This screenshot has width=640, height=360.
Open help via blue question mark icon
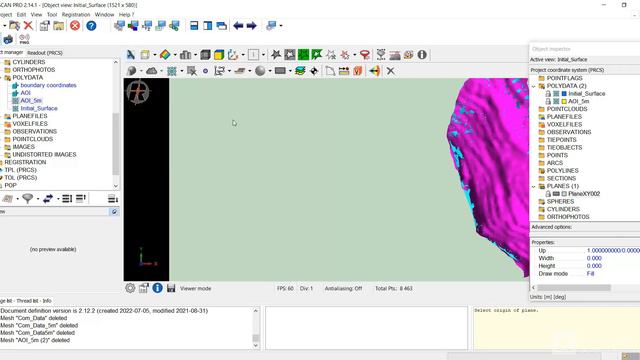91,26
